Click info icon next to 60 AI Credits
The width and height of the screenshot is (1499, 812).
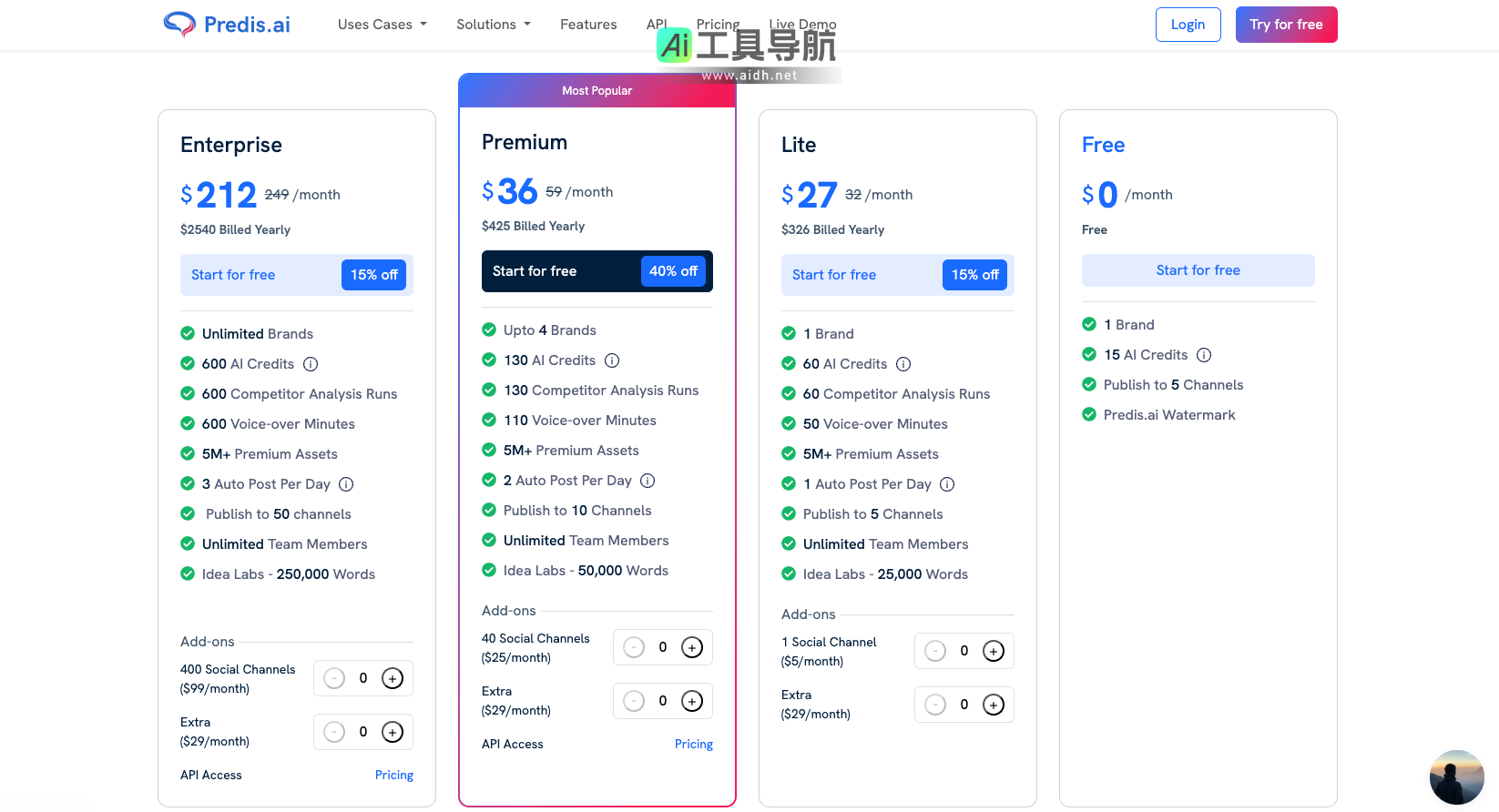coord(903,364)
